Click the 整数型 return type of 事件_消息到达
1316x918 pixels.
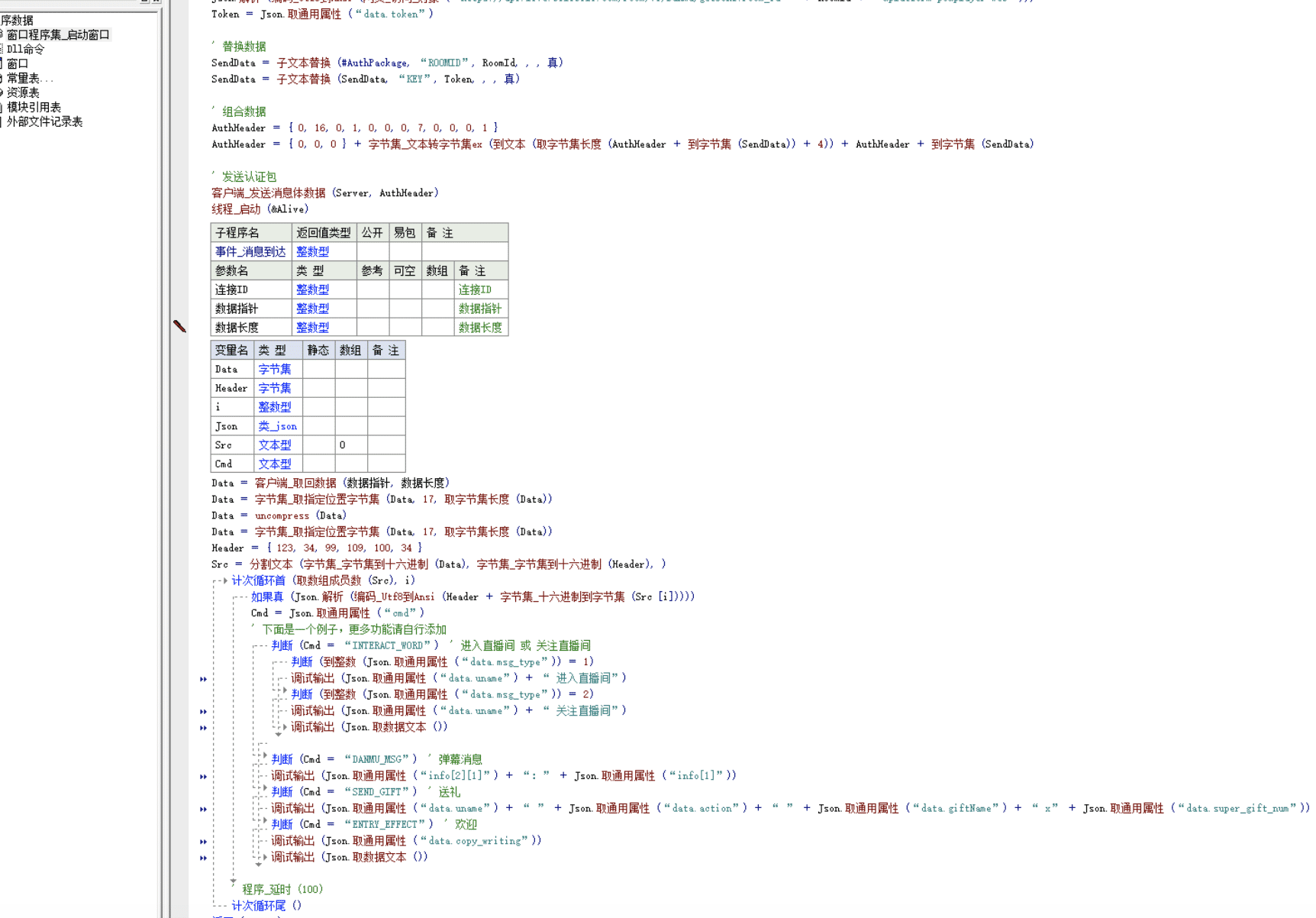click(312, 251)
